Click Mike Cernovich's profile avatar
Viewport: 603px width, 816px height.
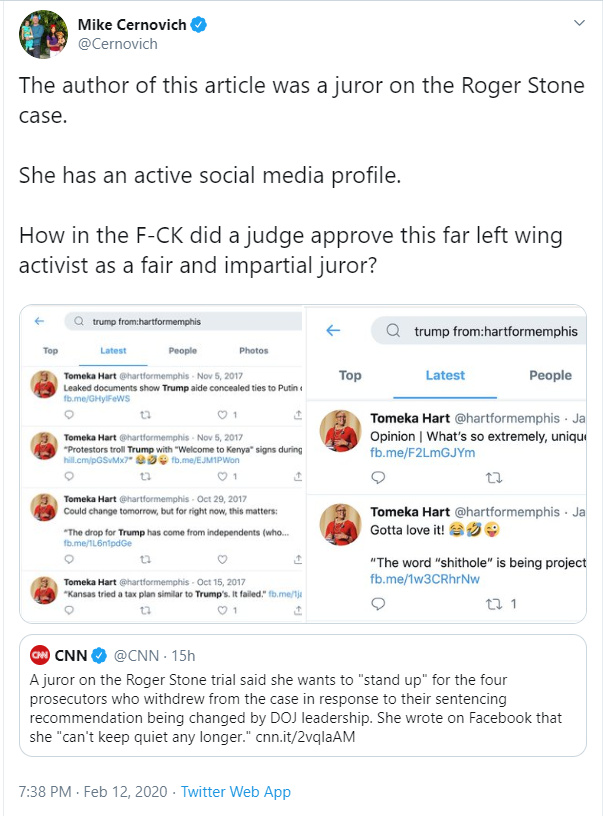pyautogui.click(x=39, y=34)
